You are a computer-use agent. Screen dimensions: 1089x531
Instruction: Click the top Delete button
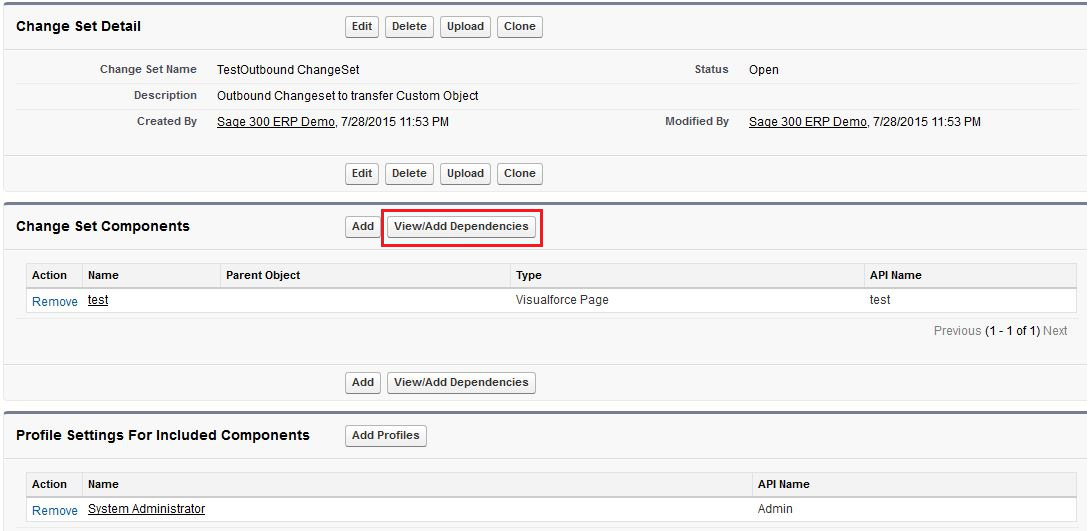tap(409, 27)
